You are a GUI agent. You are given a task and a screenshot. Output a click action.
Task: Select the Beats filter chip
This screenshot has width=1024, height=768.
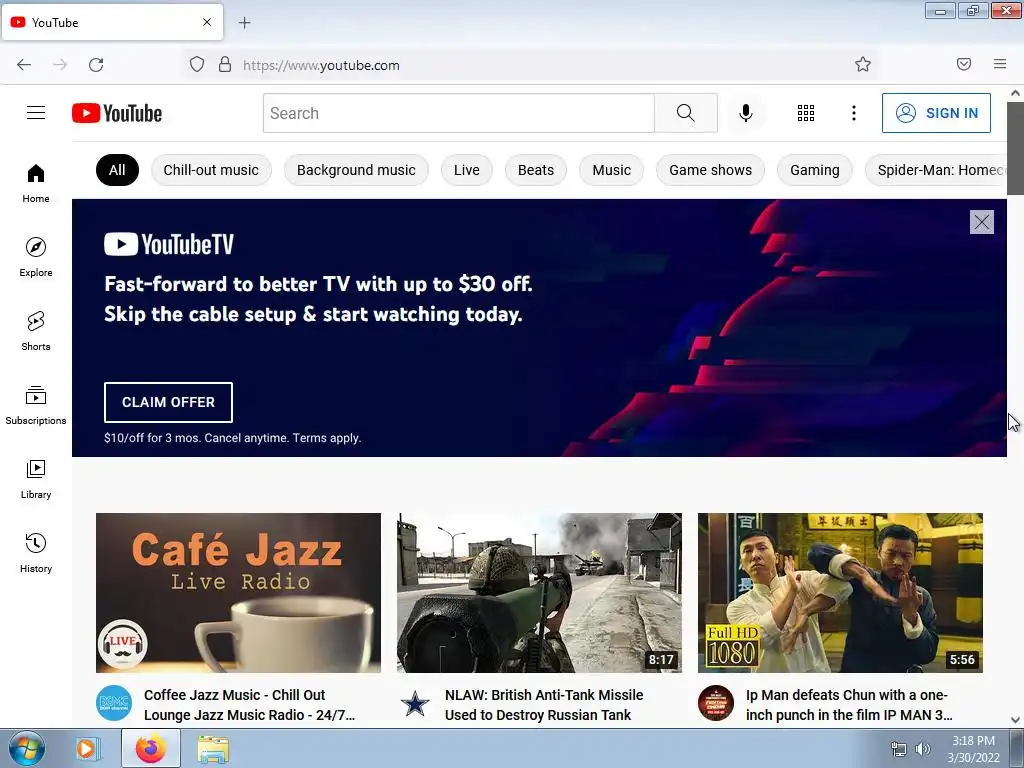[536, 170]
